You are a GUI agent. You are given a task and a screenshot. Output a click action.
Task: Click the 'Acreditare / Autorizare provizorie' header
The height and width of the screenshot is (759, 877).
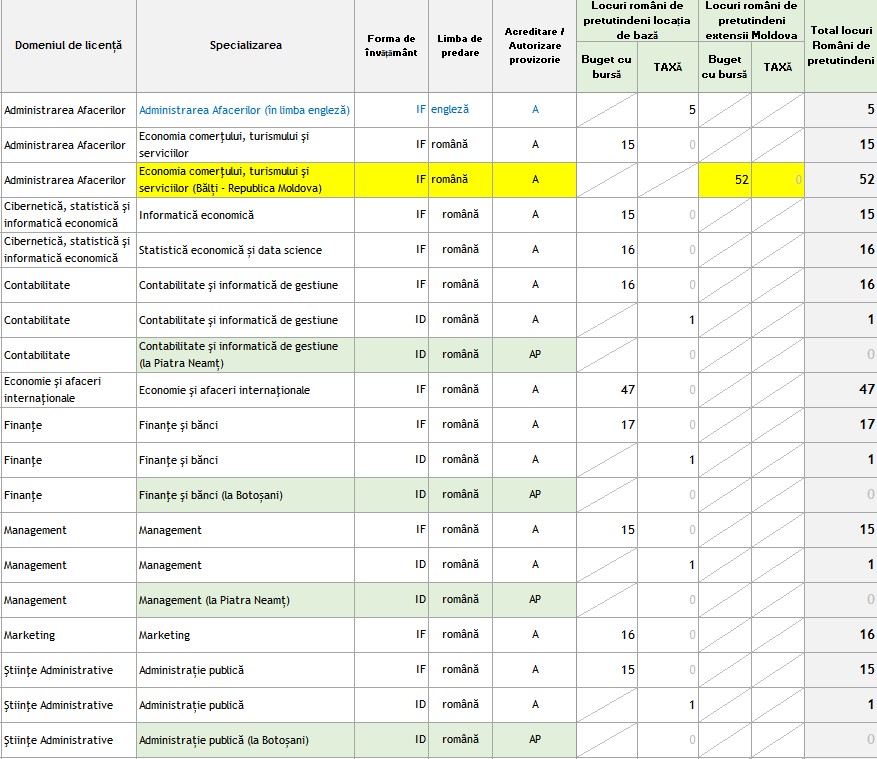[x=534, y=45]
